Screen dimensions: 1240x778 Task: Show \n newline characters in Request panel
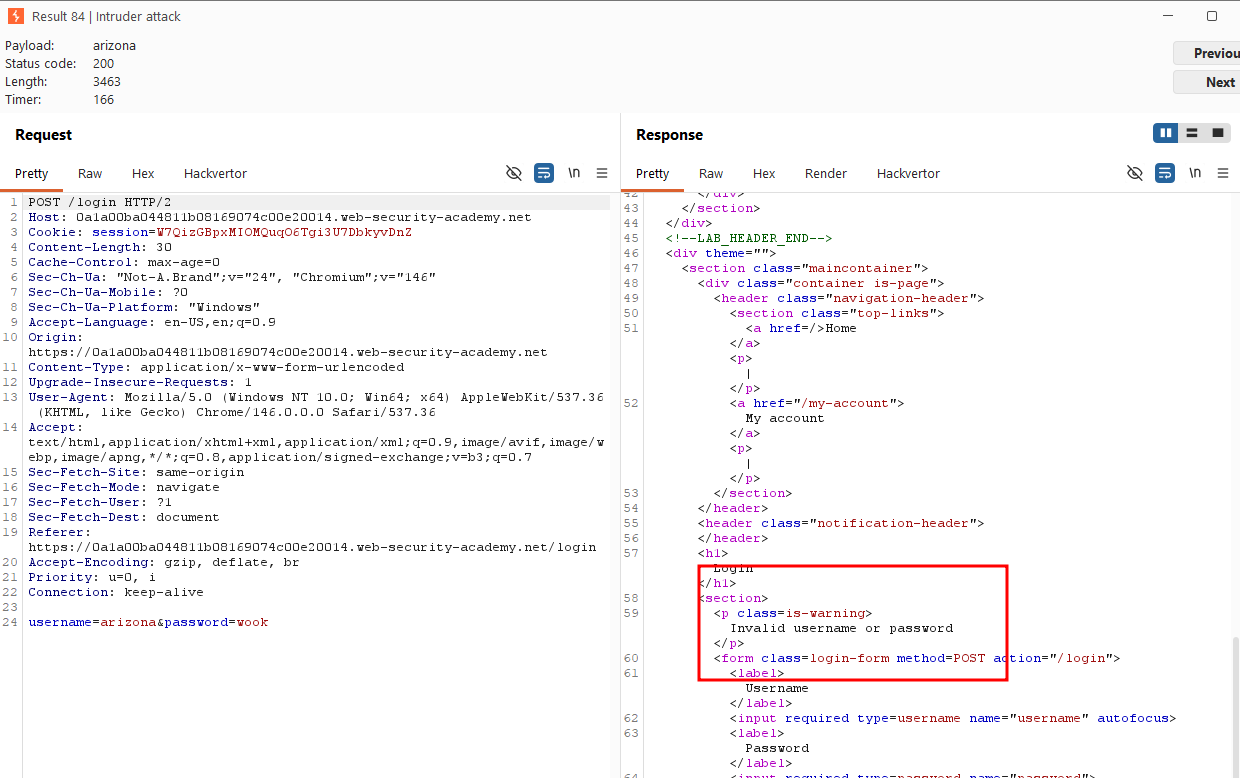[x=574, y=173]
